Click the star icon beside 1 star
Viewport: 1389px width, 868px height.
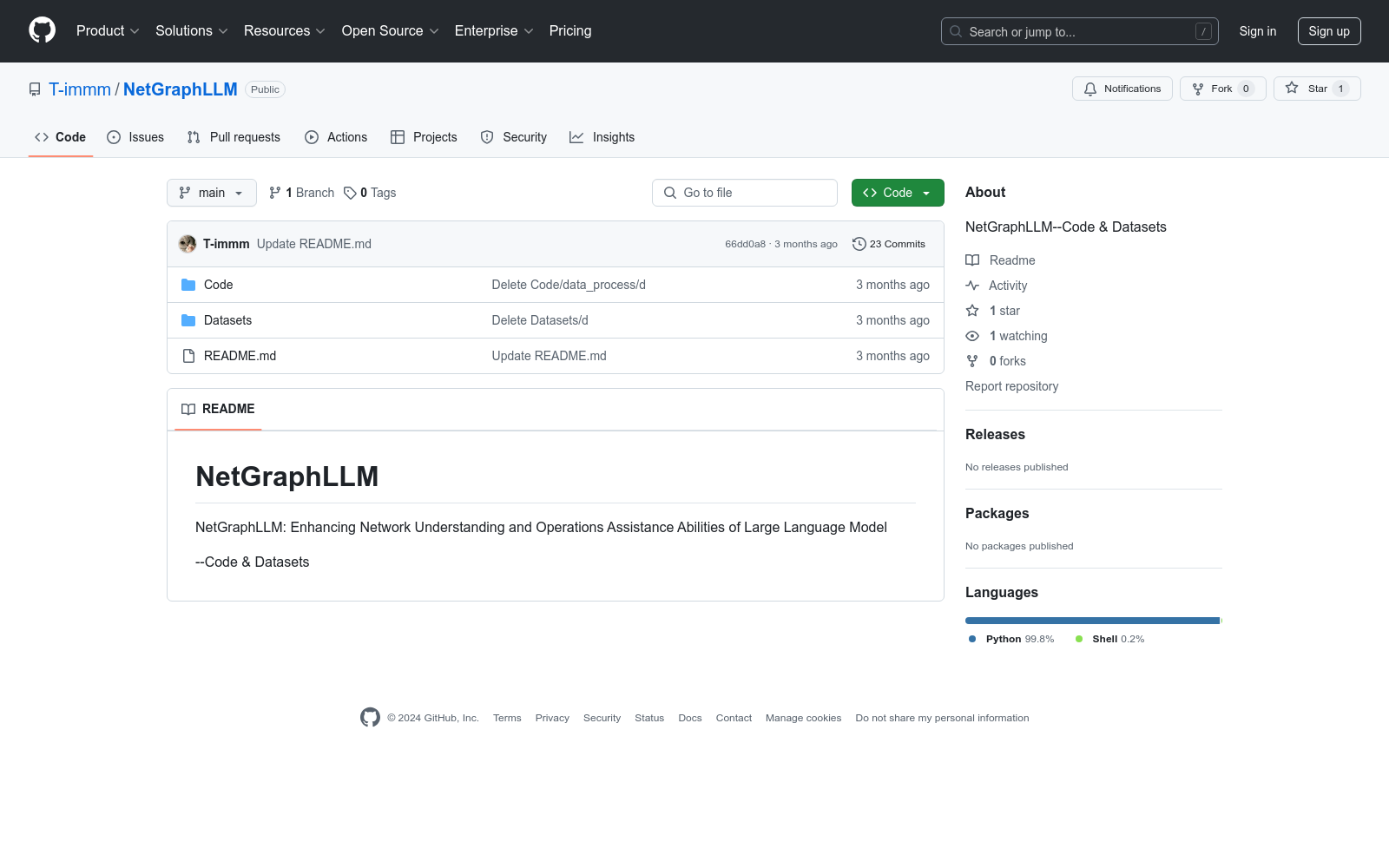[x=972, y=311]
